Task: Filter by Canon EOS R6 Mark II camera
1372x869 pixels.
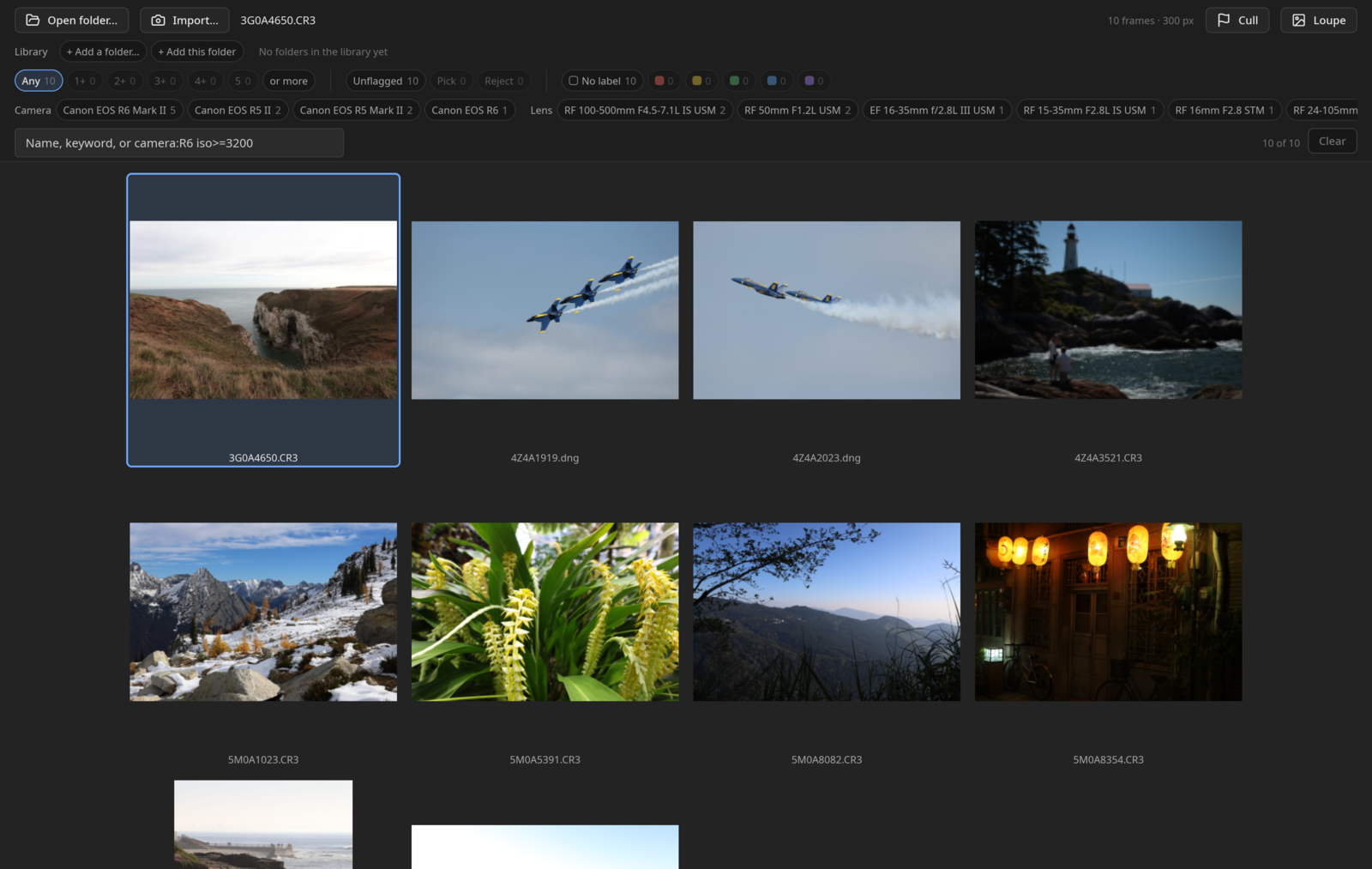Action: pos(119,110)
